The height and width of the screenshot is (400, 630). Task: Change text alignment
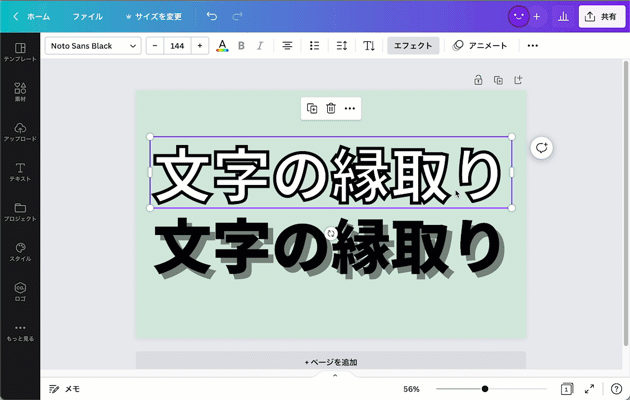point(287,46)
